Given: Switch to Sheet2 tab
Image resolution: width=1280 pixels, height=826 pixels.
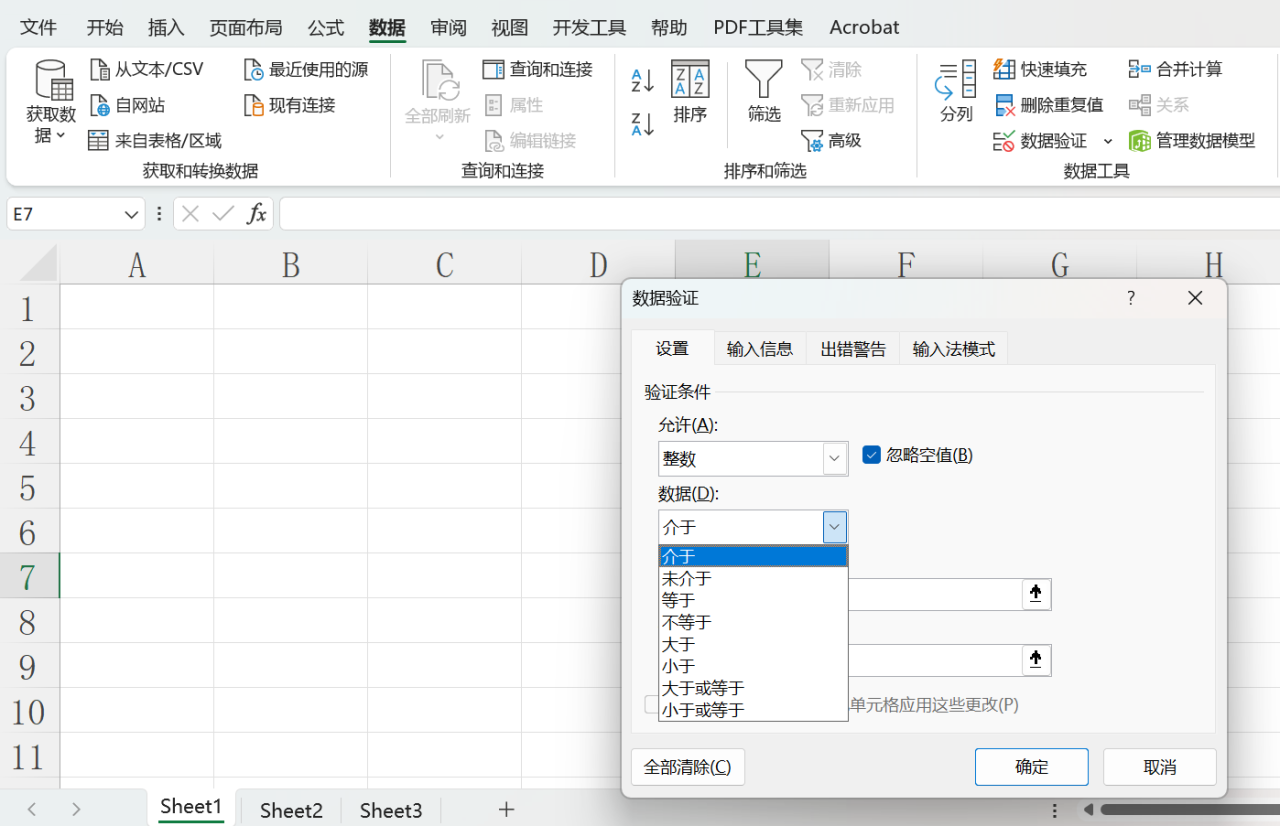Looking at the screenshot, I should [x=291, y=811].
